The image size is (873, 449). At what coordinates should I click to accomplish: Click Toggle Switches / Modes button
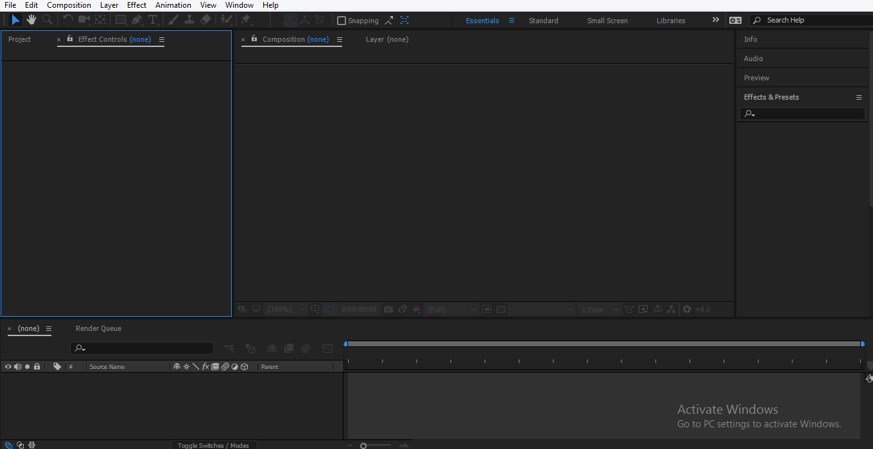click(x=213, y=445)
